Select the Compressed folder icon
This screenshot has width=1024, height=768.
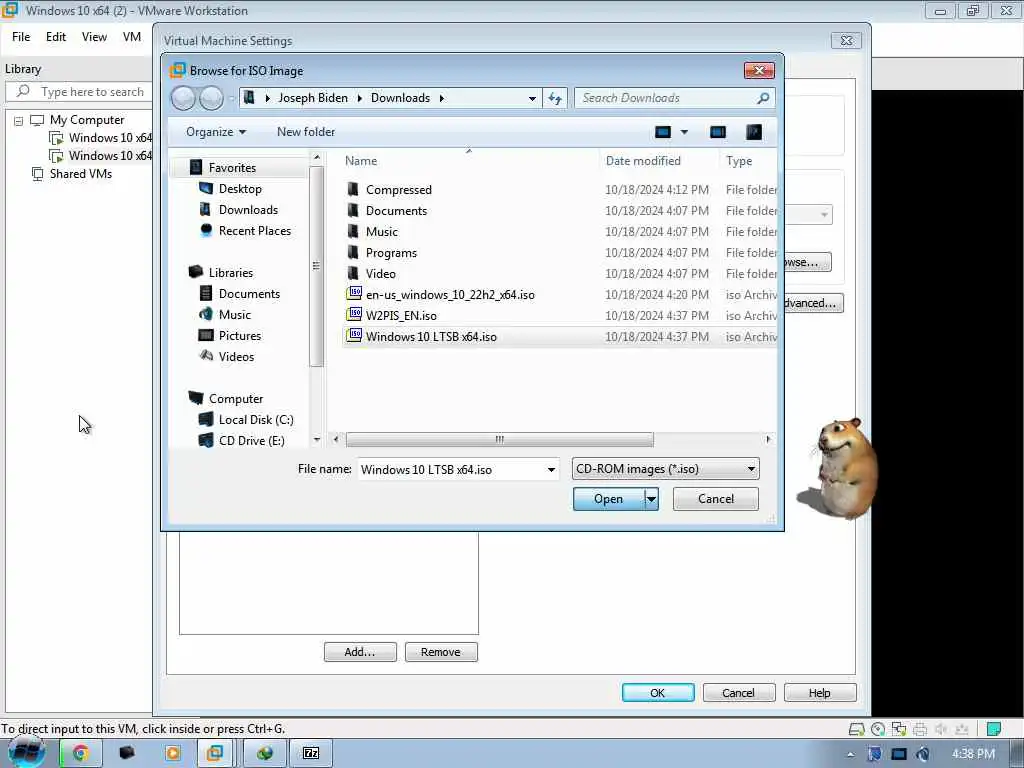[x=353, y=189]
